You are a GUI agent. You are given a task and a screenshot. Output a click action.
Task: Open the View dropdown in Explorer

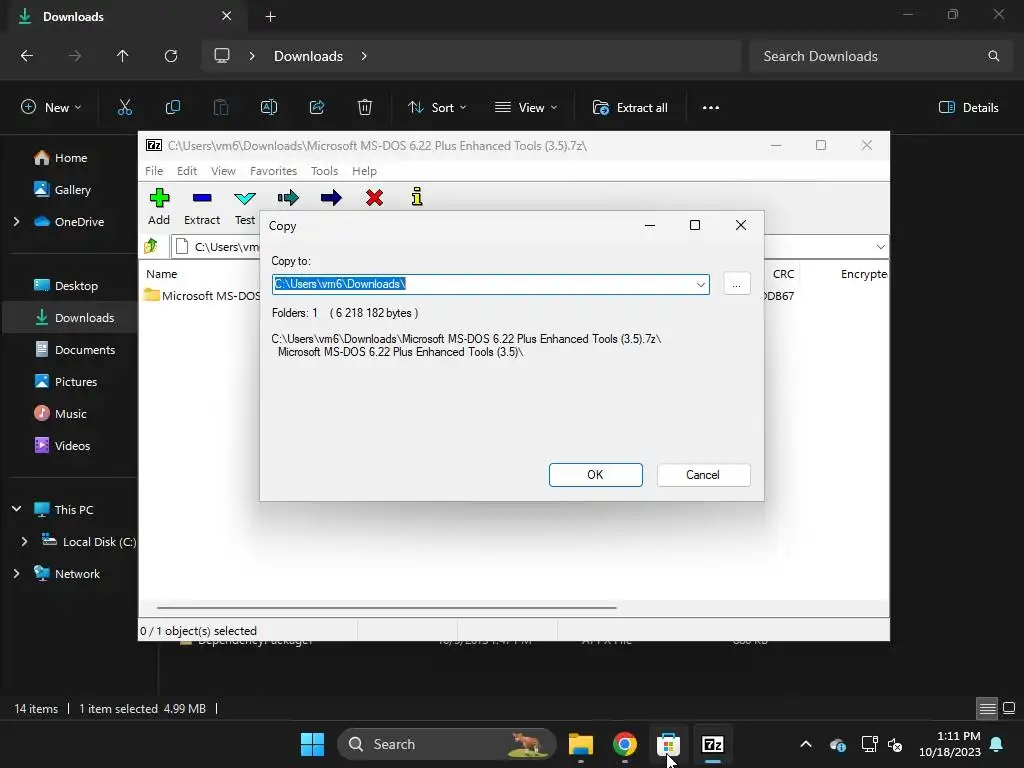[526, 108]
